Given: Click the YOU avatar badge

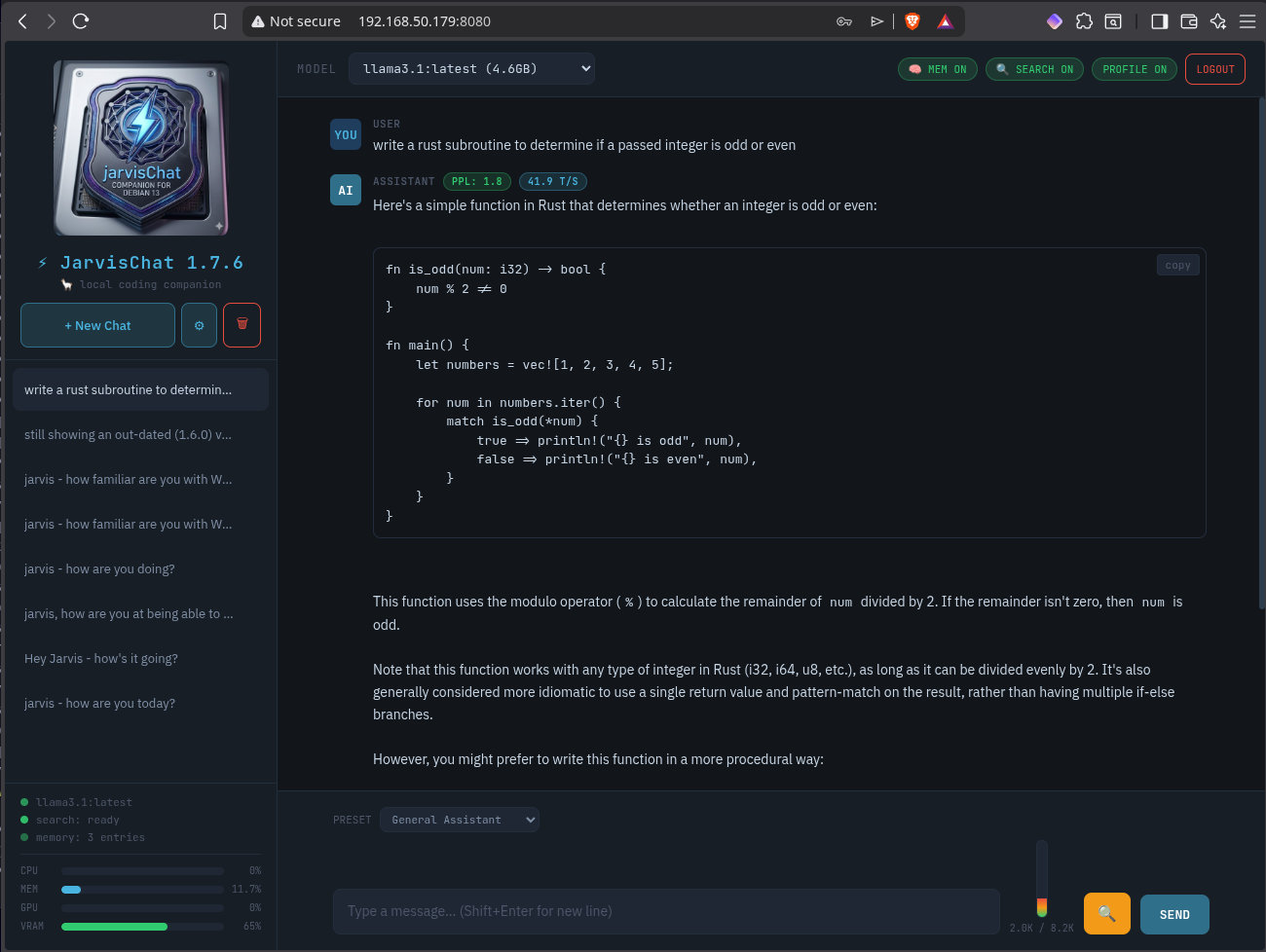Looking at the screenshot, I should coord(346,134).
